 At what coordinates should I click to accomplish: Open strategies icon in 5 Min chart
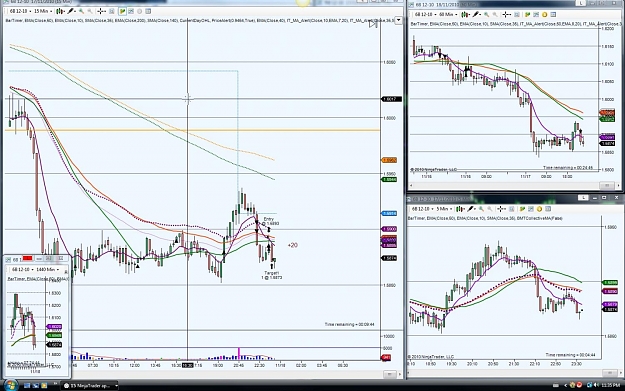tap(539, 208)
